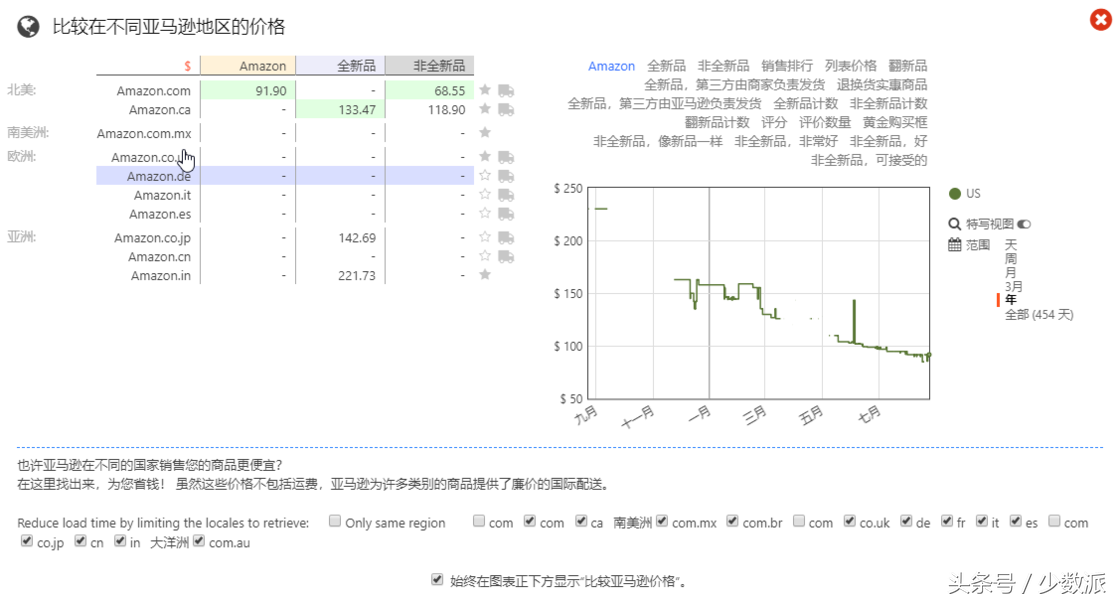Image resolution: width=1120 pixels, height=603 pixels.
Task: Click 销售排行 sales rank chart series
Action: tap(786, 66)
